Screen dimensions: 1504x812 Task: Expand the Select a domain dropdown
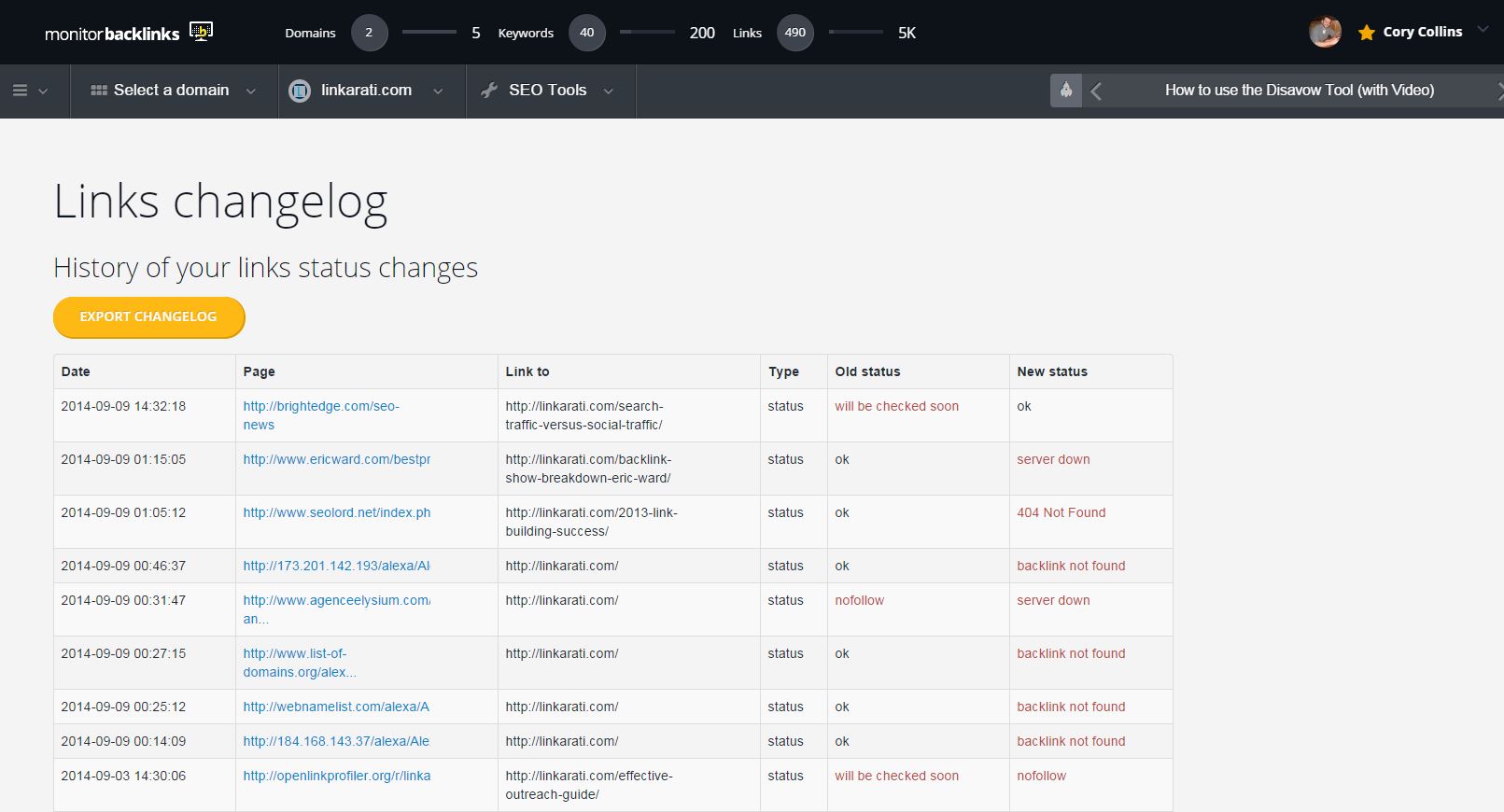click(250, 91)
